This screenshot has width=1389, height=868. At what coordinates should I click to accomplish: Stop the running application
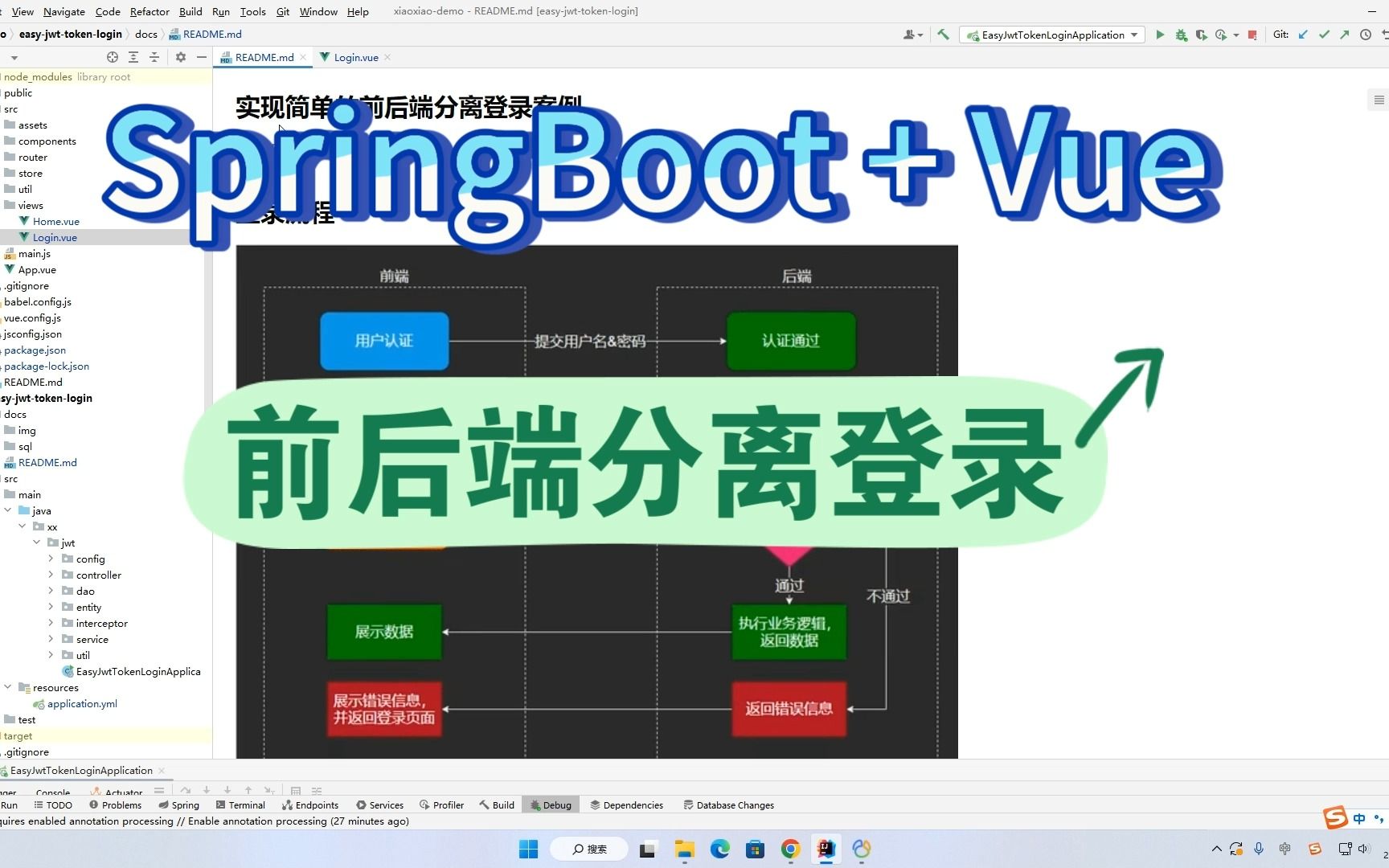(x=1252, y=35)
